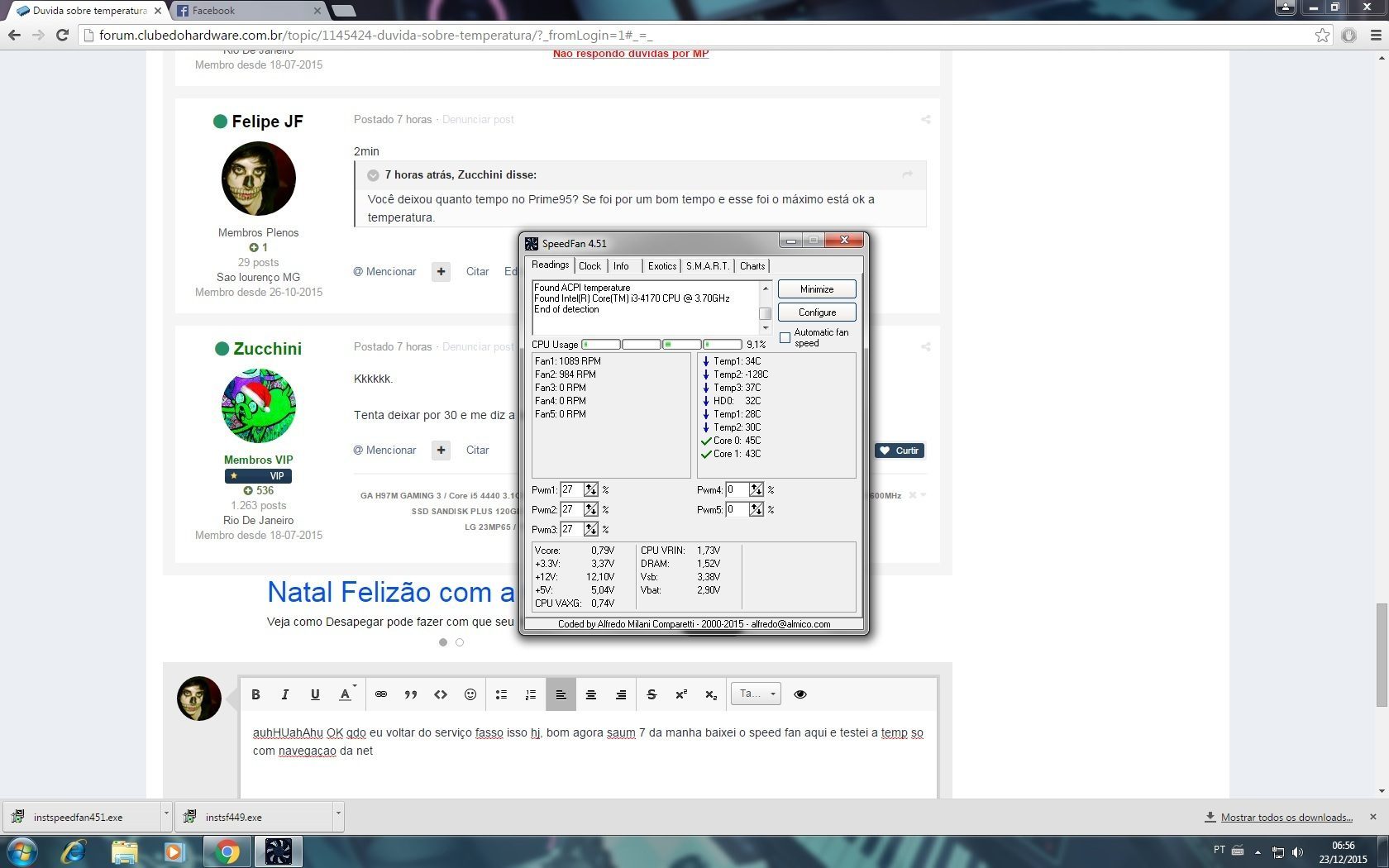Share Zucchini's post via share icon
The image size is (1389, 868).
pos(926,347)
